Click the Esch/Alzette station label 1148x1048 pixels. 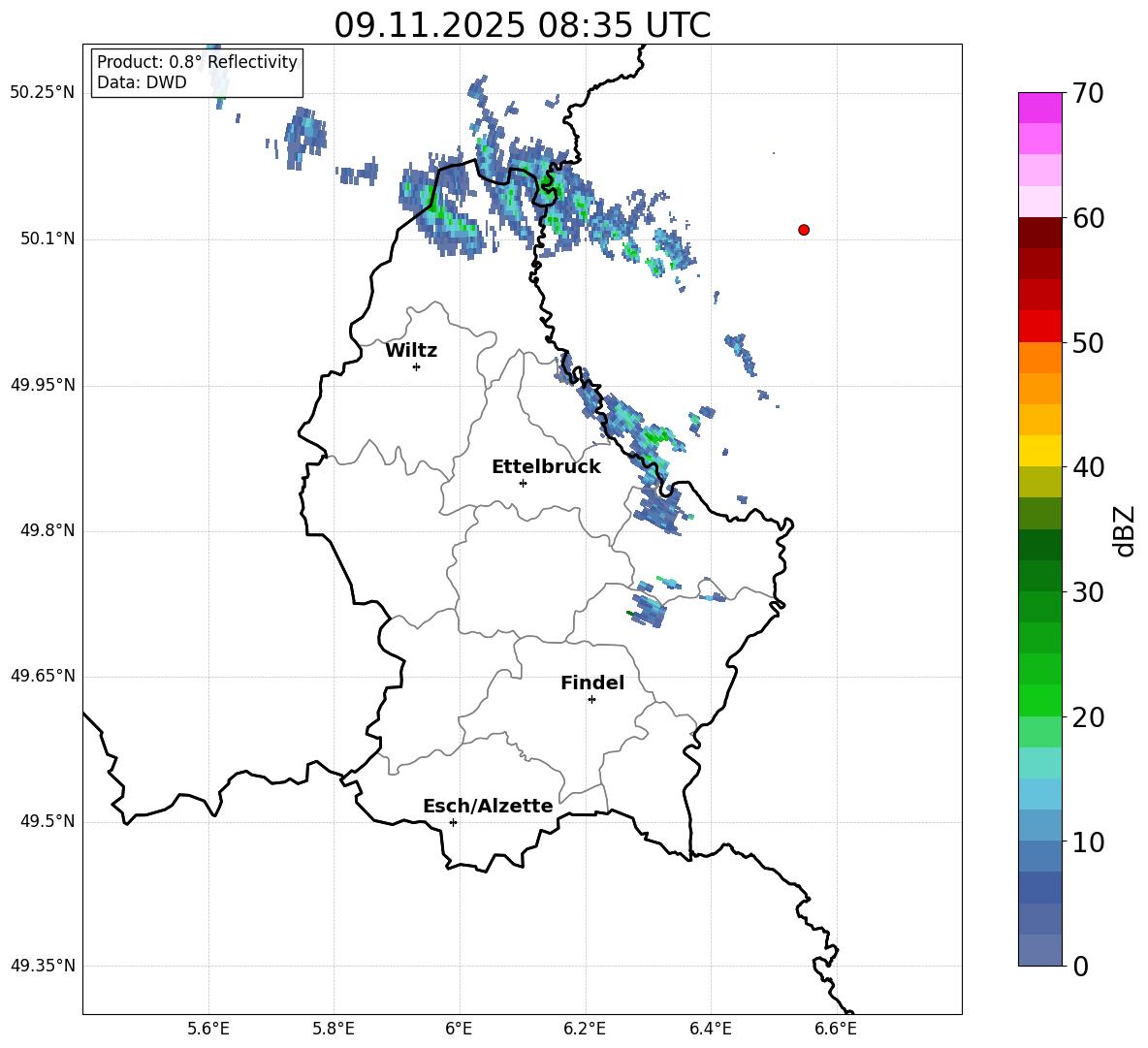point(488,807)
